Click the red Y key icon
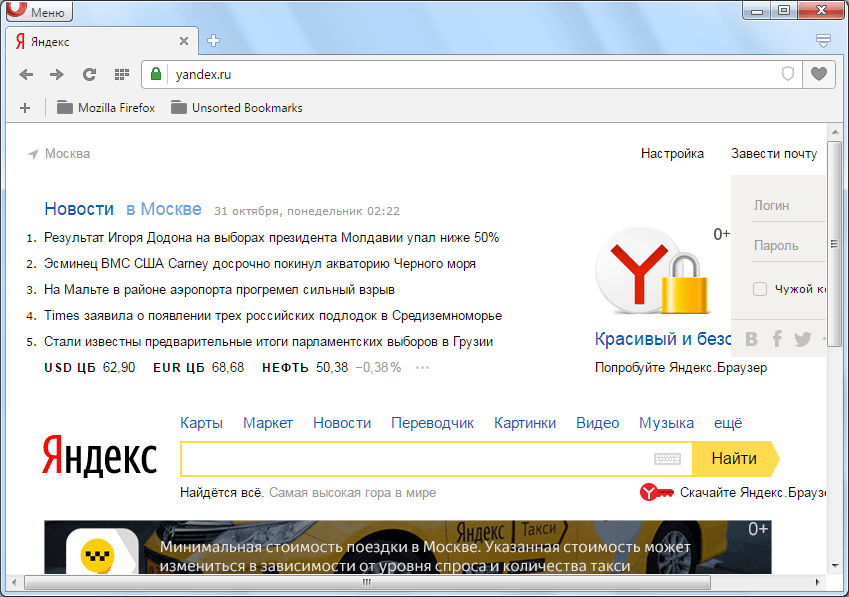The image size is (849, 597). click(656, 493)
